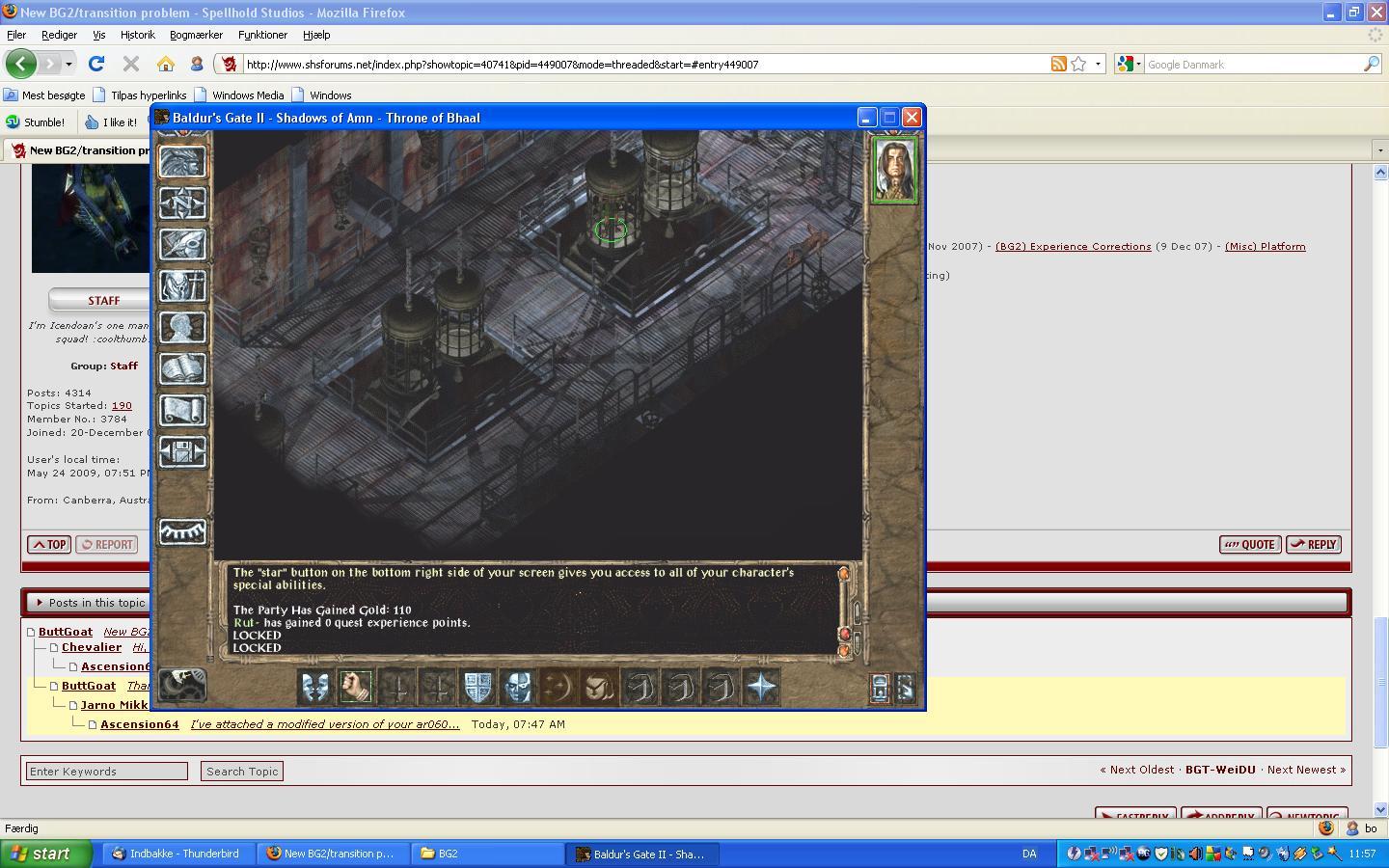Screen dimensions: 1389x868
Task: Click the Rest closed-eye button
Action: 182,531
